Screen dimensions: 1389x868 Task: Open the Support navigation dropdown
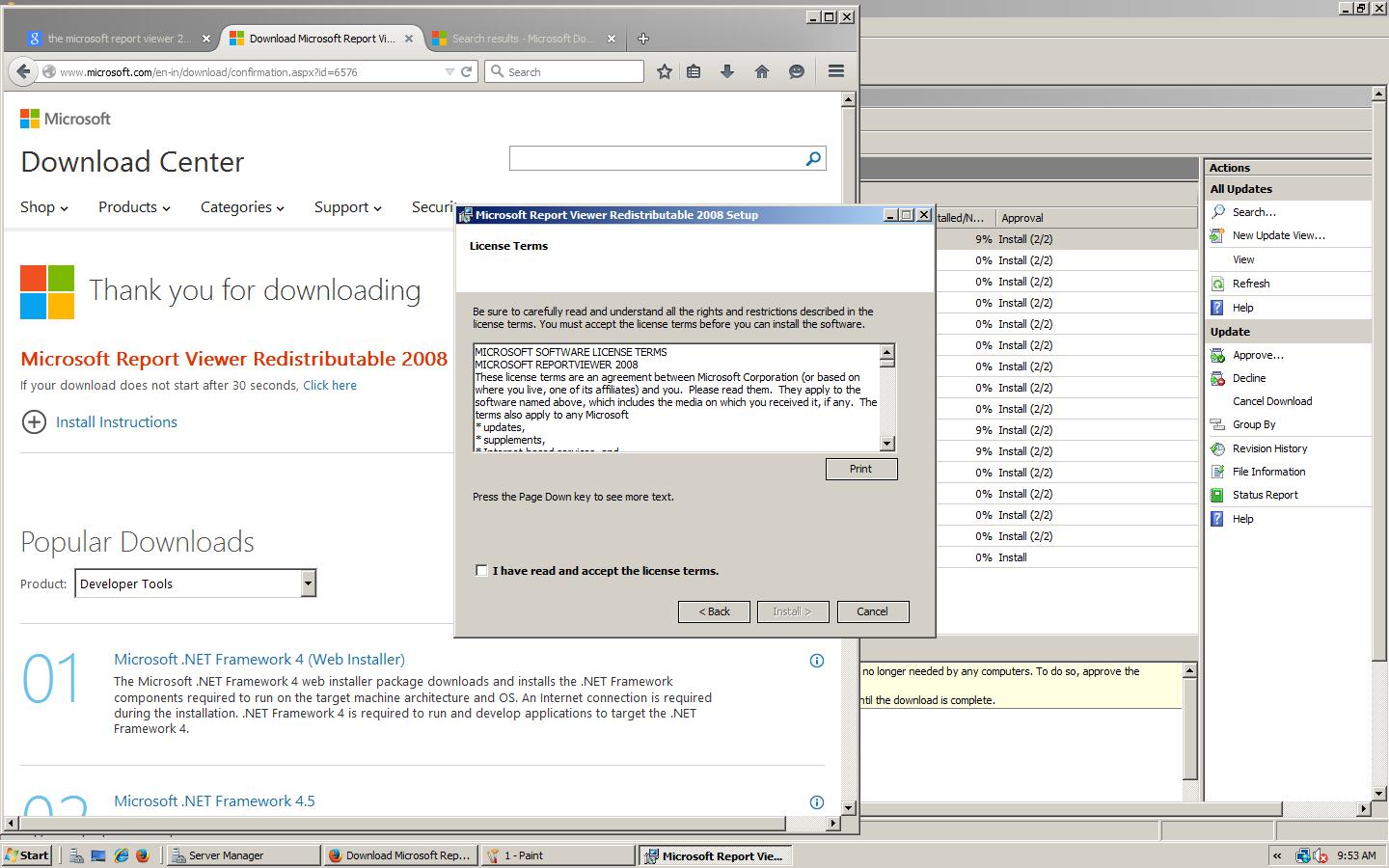(x=347, y=207)
